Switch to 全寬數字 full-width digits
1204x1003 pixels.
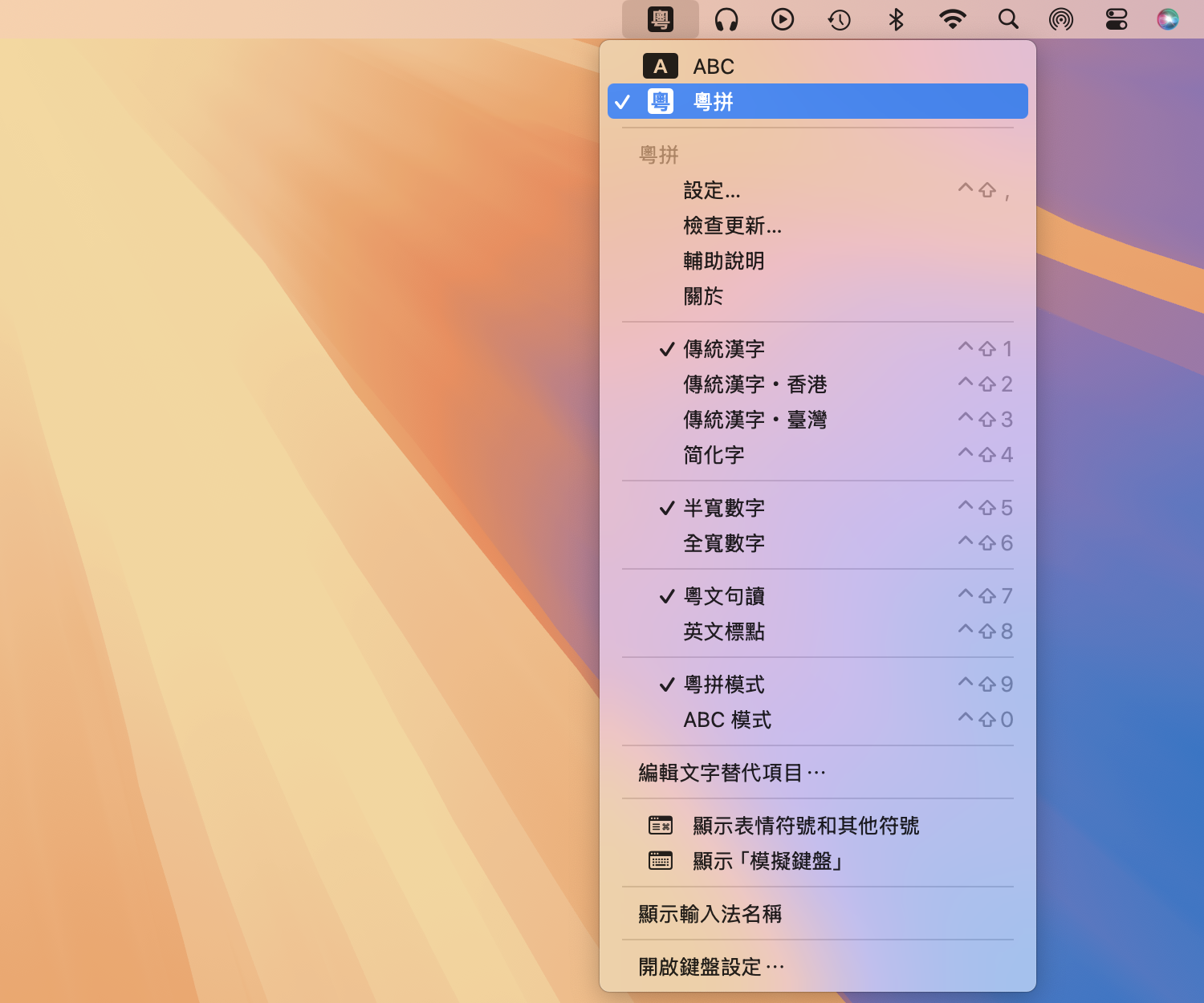(722, 542)
